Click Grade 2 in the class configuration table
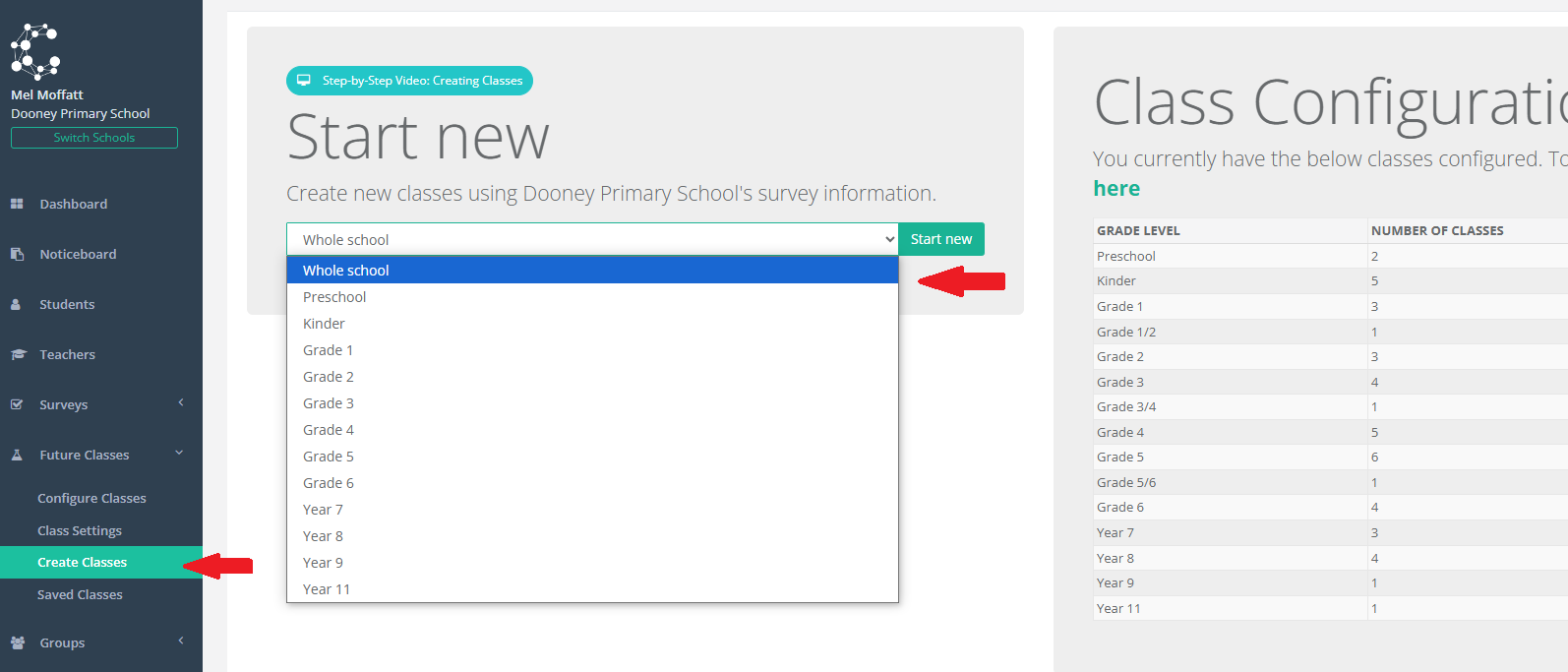1568x672 pixels. coord(1120,356)
